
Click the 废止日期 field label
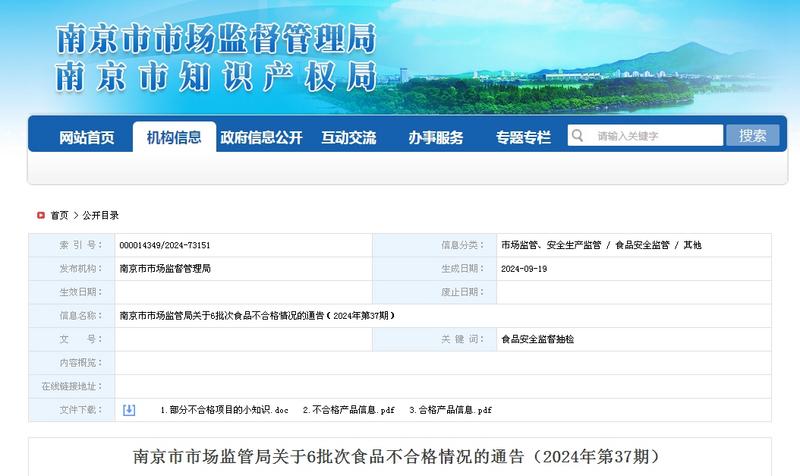tap(462, 292)
